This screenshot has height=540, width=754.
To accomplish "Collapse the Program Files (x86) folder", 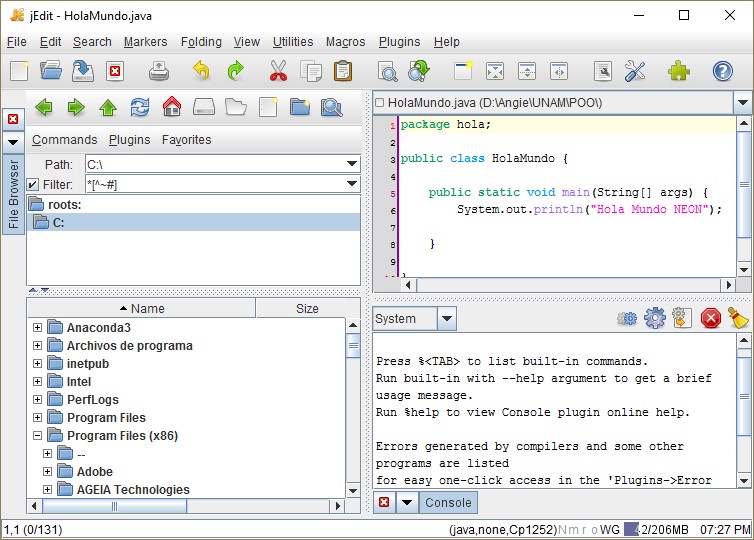I will [37, 436].
